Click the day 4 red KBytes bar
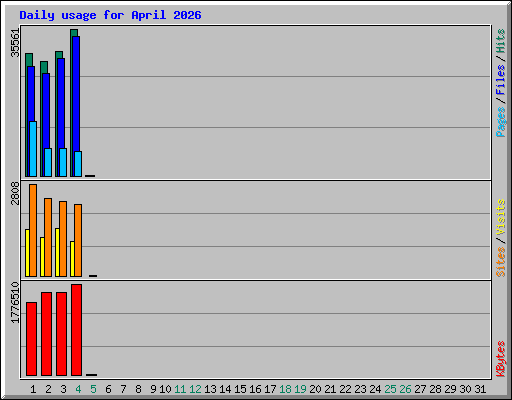Viewport: 512px width, 400px height. pyautogui.click(x=76, y=330)
